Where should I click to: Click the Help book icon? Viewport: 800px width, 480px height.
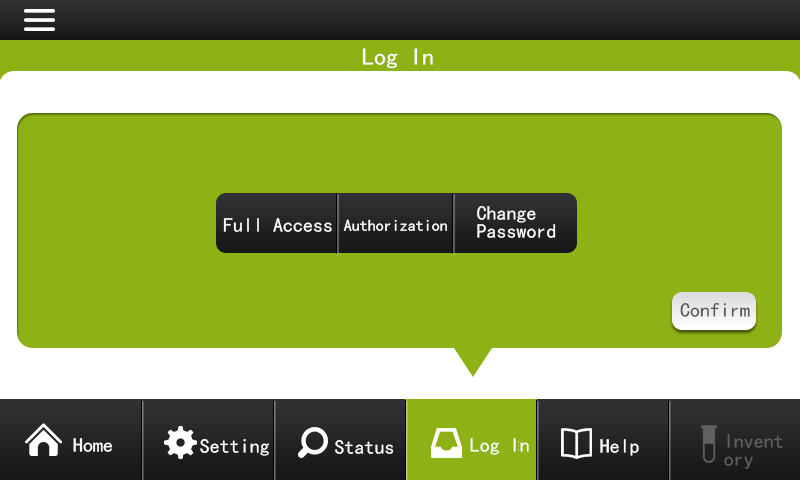coord(577,443)
